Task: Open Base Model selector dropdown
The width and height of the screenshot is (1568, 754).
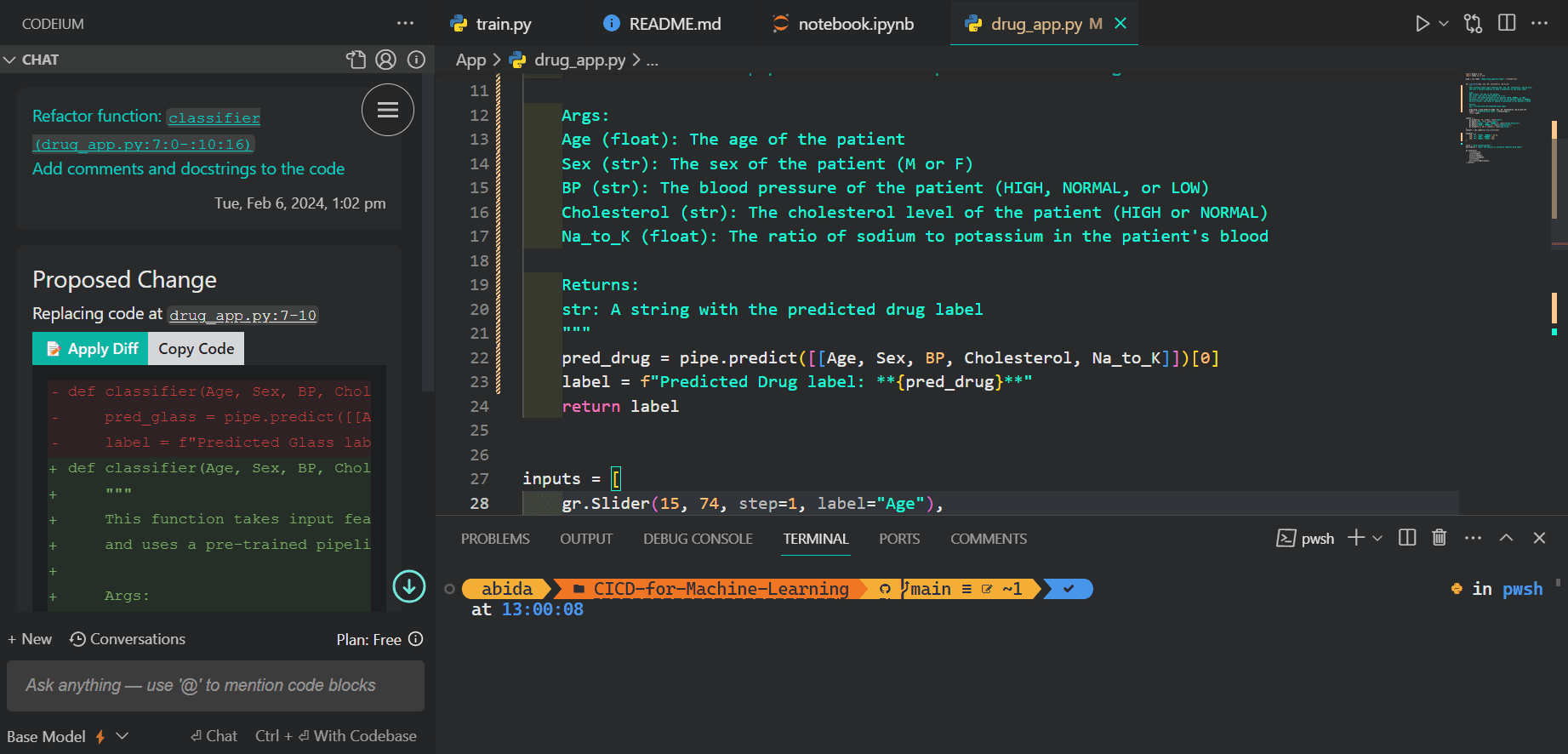Action: click(x=67, y=736)
